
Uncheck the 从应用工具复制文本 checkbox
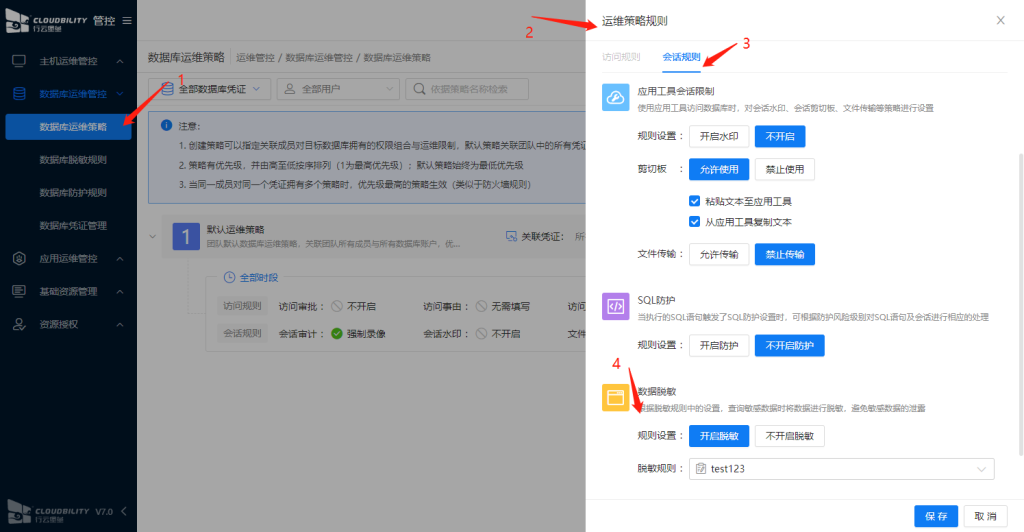(695, 221)
